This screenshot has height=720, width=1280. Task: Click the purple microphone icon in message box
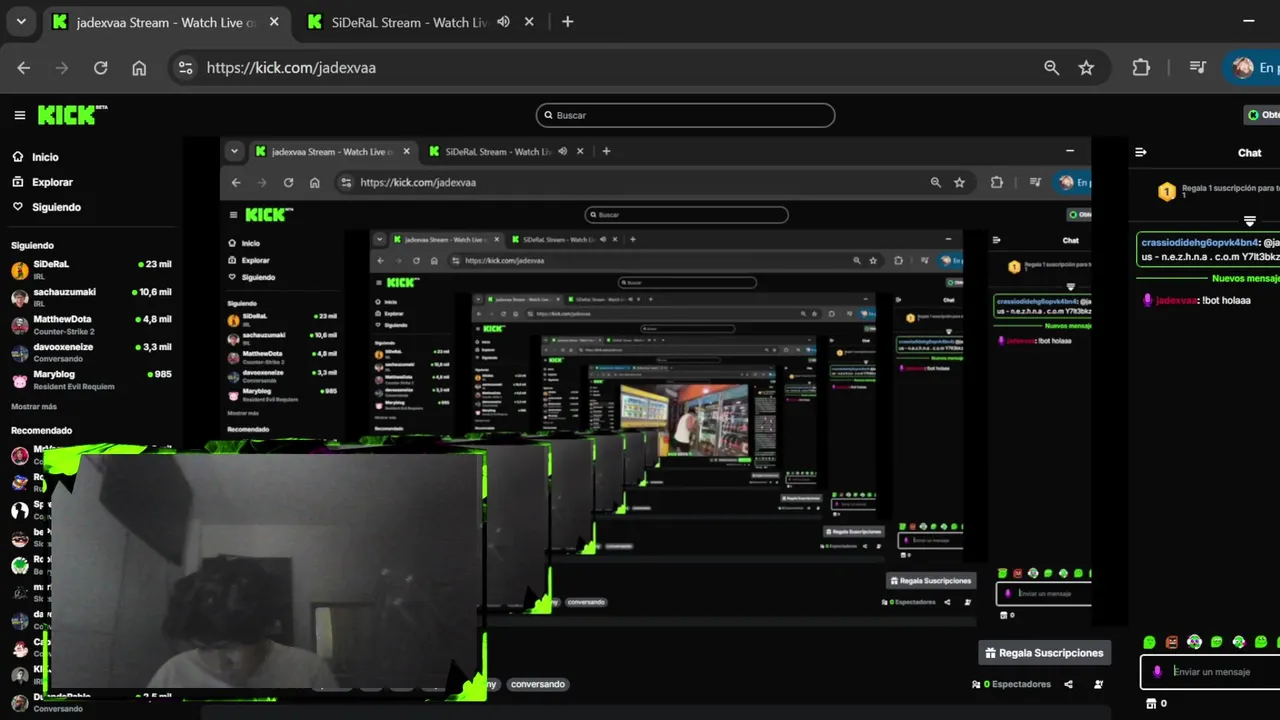point(1157,672)
